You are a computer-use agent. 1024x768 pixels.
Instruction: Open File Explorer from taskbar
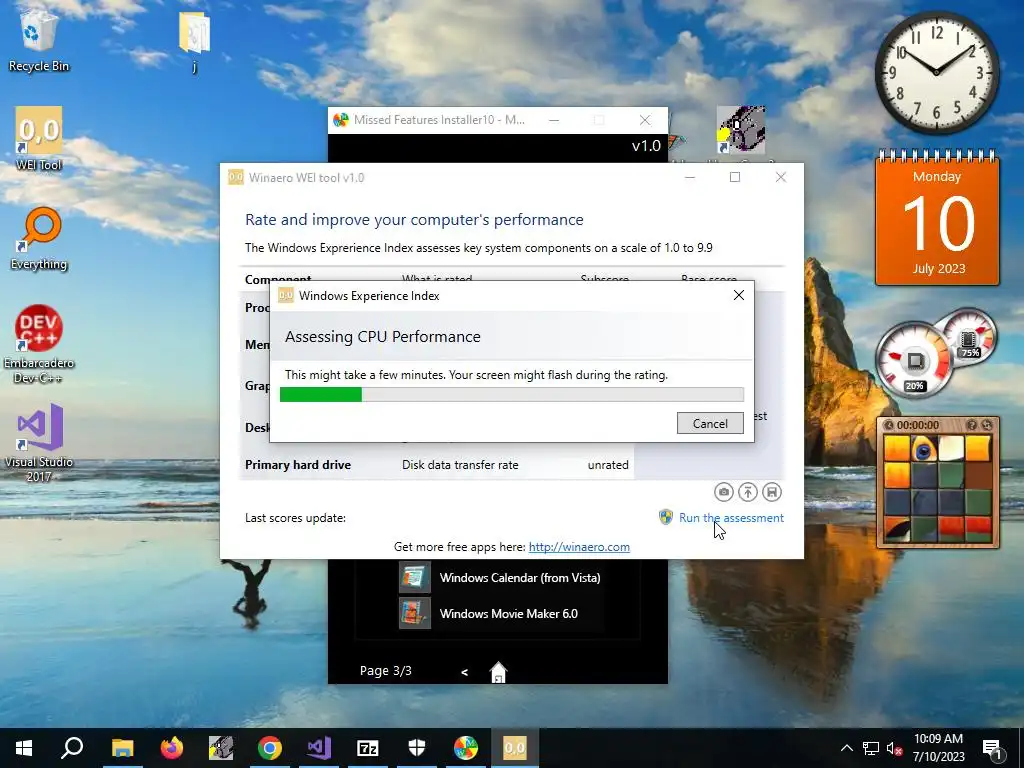[122, 748]
